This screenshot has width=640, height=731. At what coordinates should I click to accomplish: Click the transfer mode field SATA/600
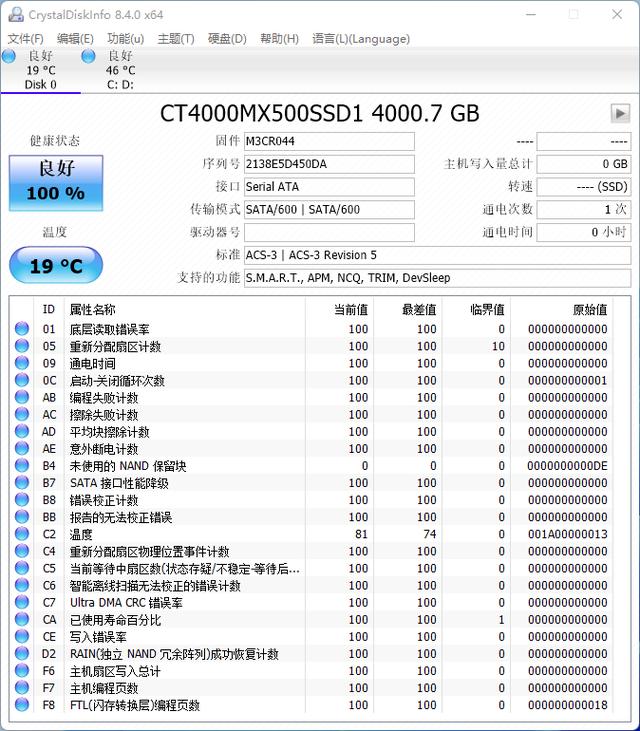[x=329, y=210]
